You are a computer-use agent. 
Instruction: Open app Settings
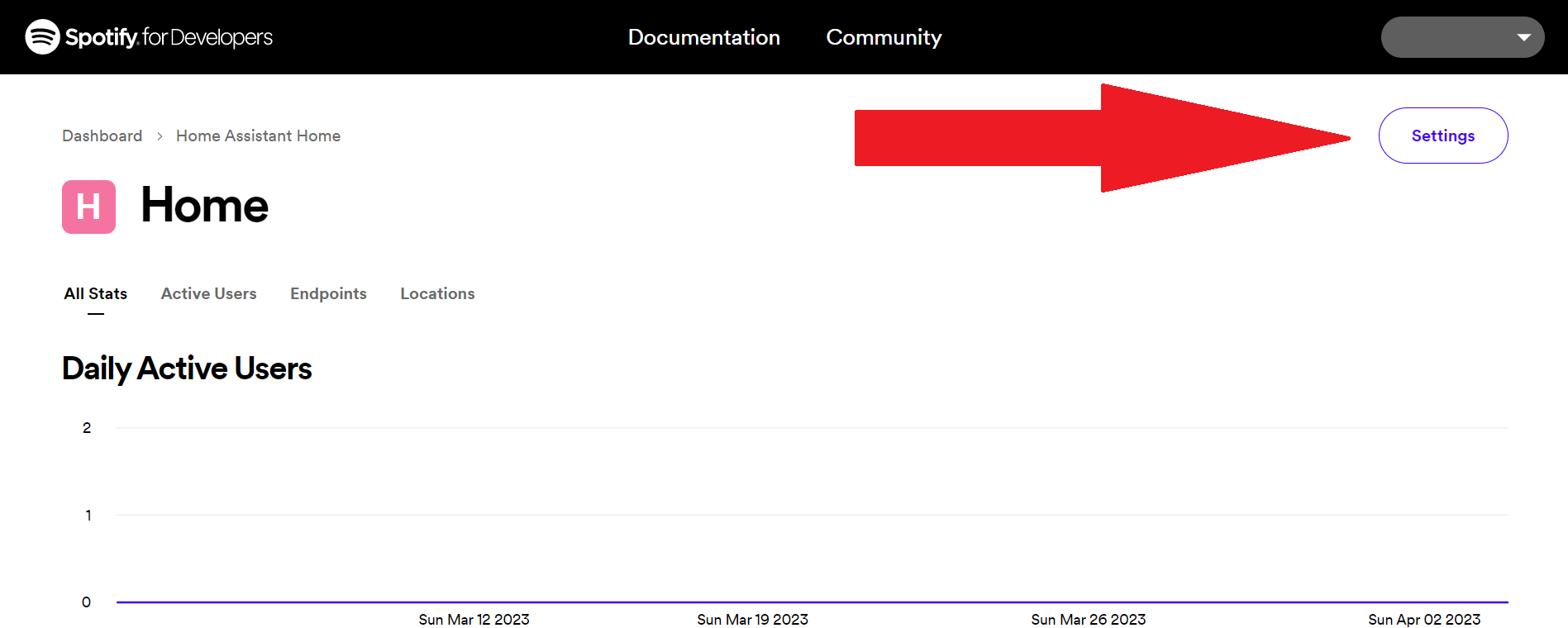pyautogui.click(x=1442, y=136)
